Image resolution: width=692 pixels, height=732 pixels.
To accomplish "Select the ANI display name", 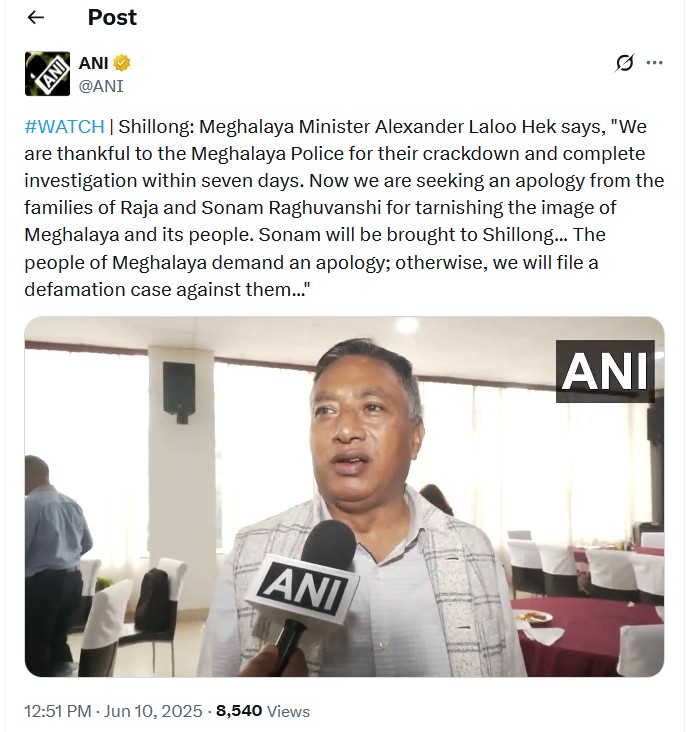I will pyautogui.click(x=93, y=63).
